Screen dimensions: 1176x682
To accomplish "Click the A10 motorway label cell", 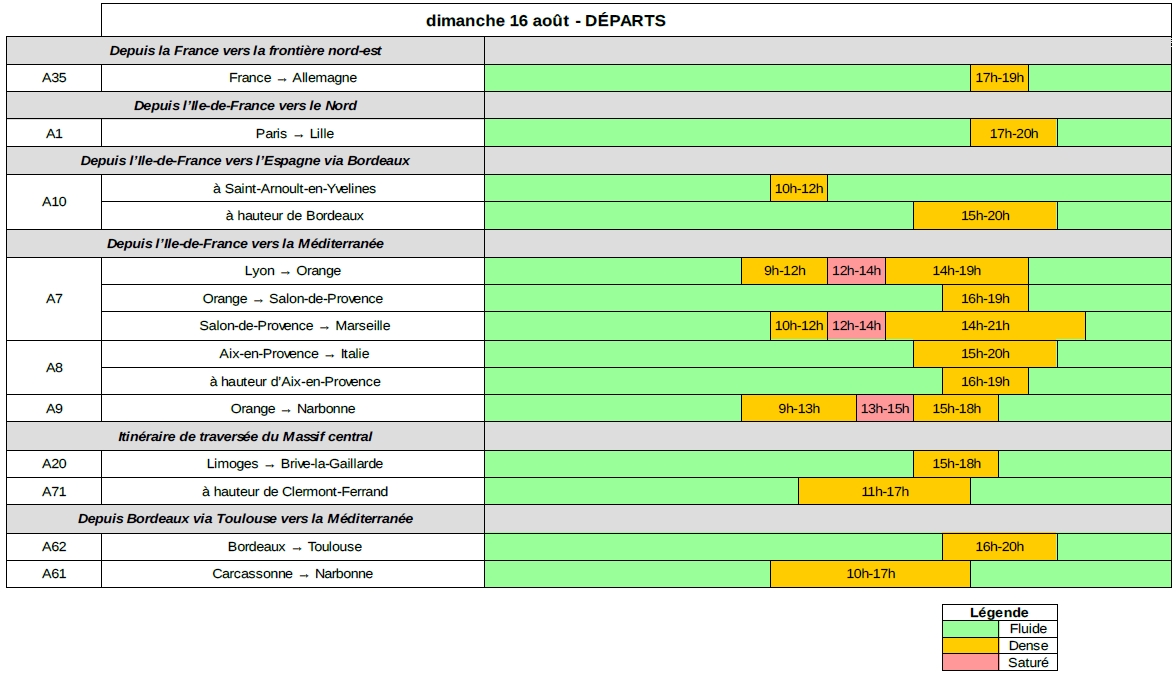I will (x=54, y=202).
